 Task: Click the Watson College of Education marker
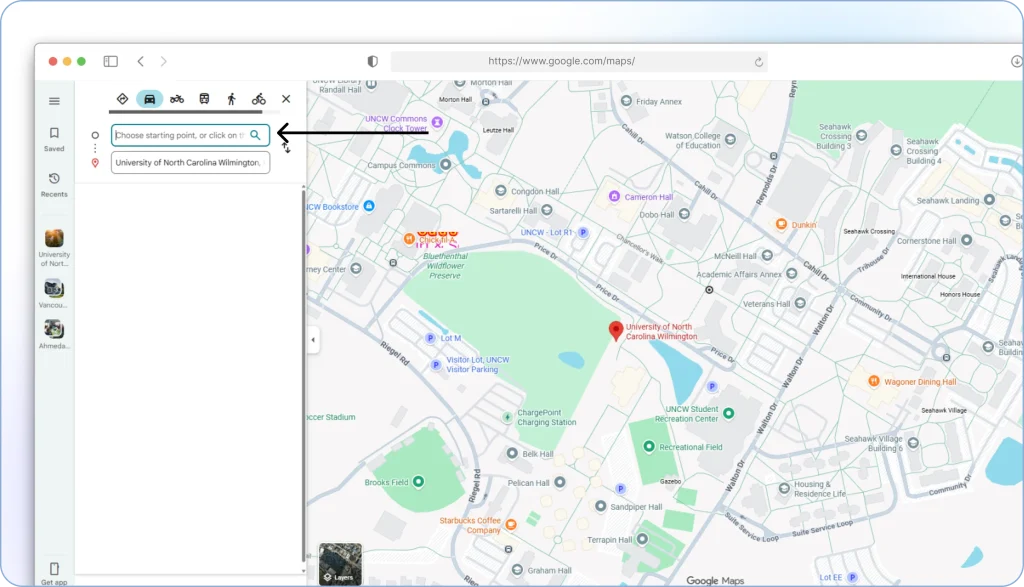click(730, 139)
